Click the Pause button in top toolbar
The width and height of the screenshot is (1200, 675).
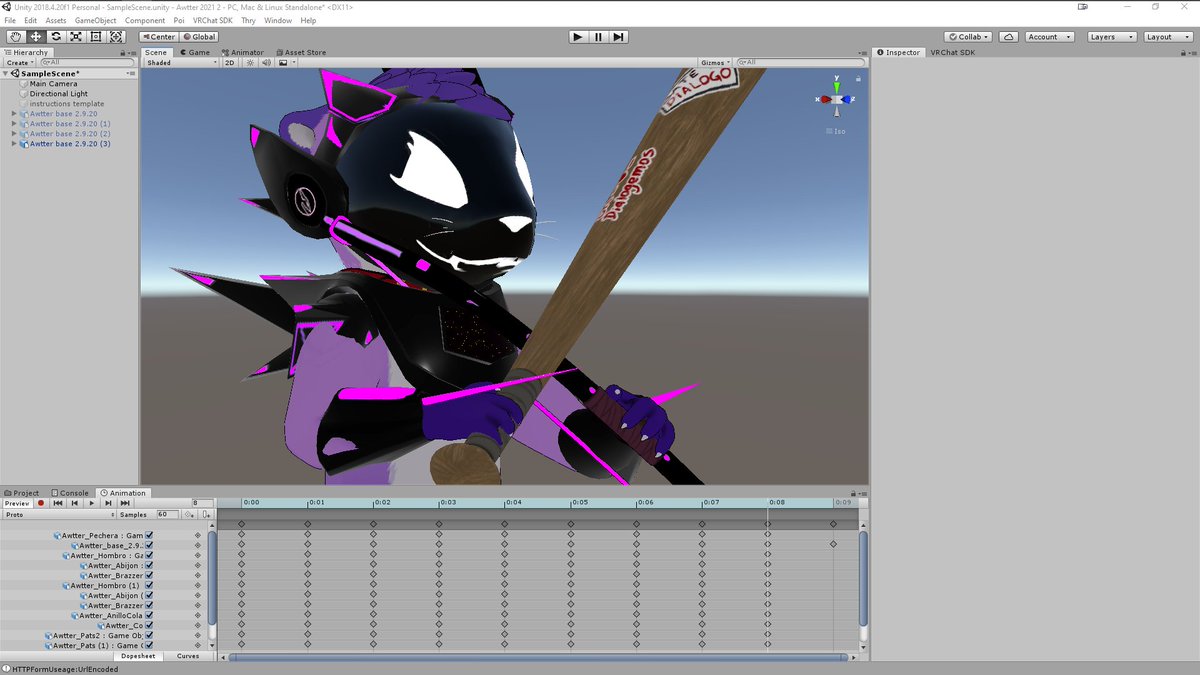tap(598, 37)
